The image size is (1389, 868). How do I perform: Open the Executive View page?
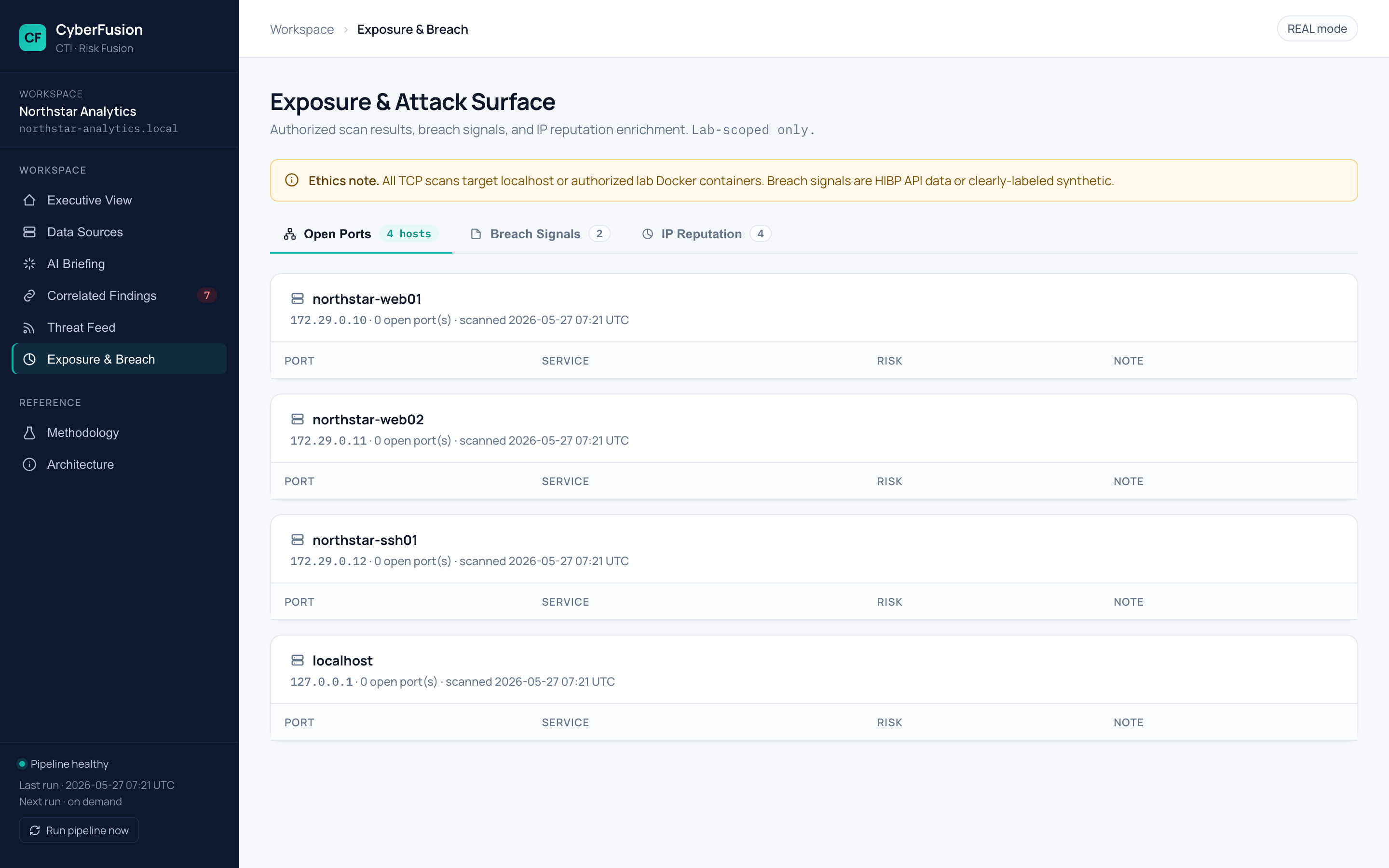coord(119,200)
